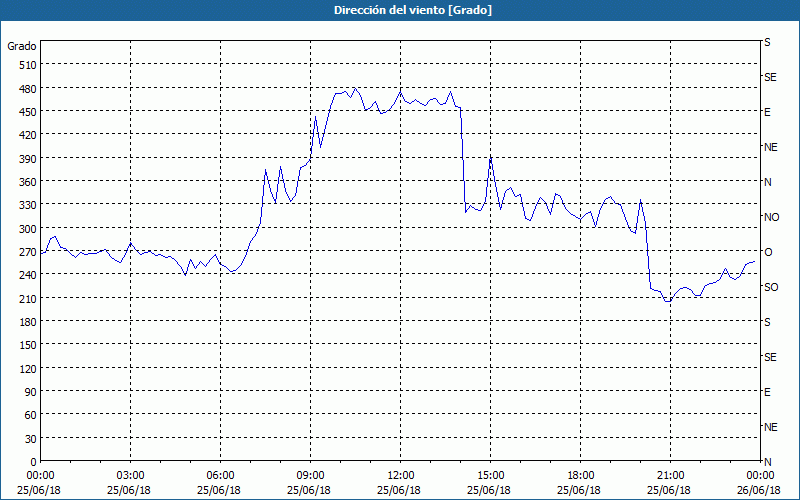Click the 30 degree axis label

pyautogui.click(x=31, y=439)
